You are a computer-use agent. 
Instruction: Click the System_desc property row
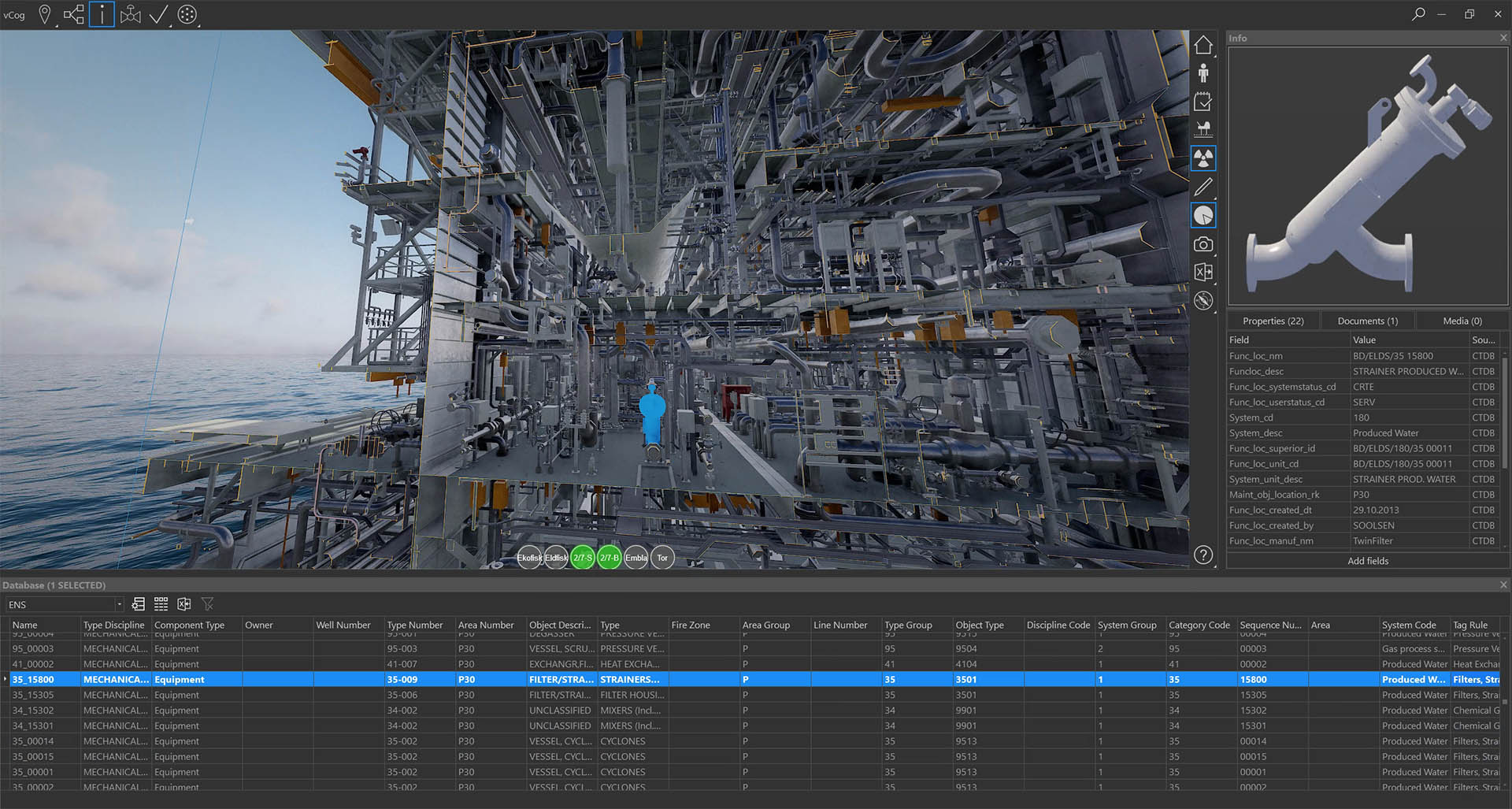[1364, 432]
